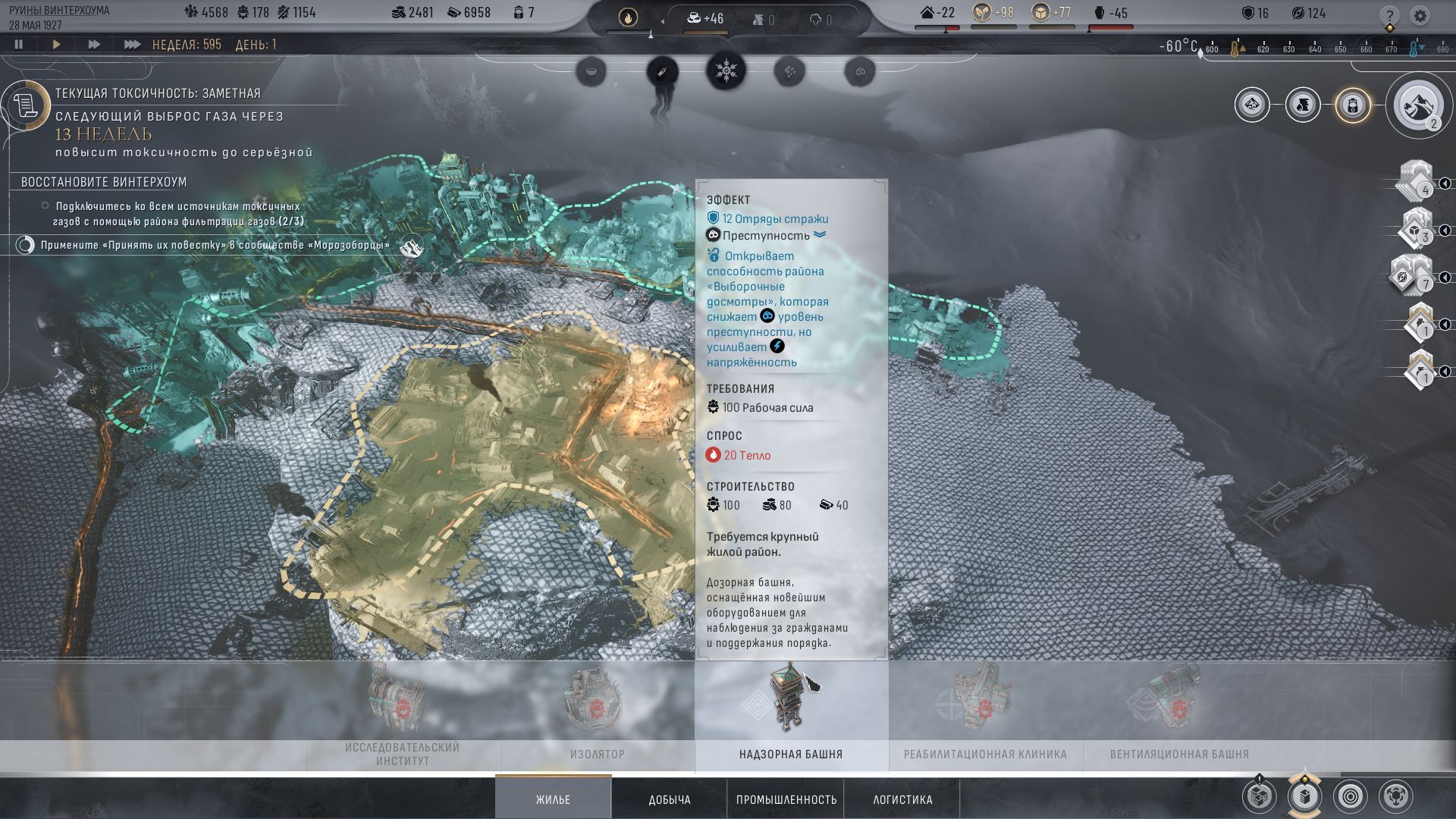Click the first round icon in top-right cluster
The width and height of the screenshot is (1456, 819).
(x=1252, y=105)
